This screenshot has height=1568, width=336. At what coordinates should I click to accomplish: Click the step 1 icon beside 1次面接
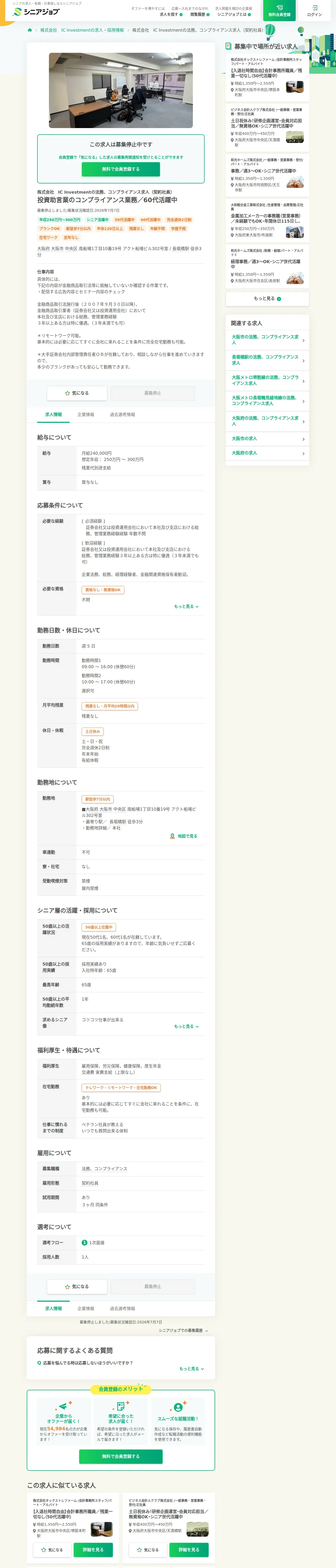84,1242
